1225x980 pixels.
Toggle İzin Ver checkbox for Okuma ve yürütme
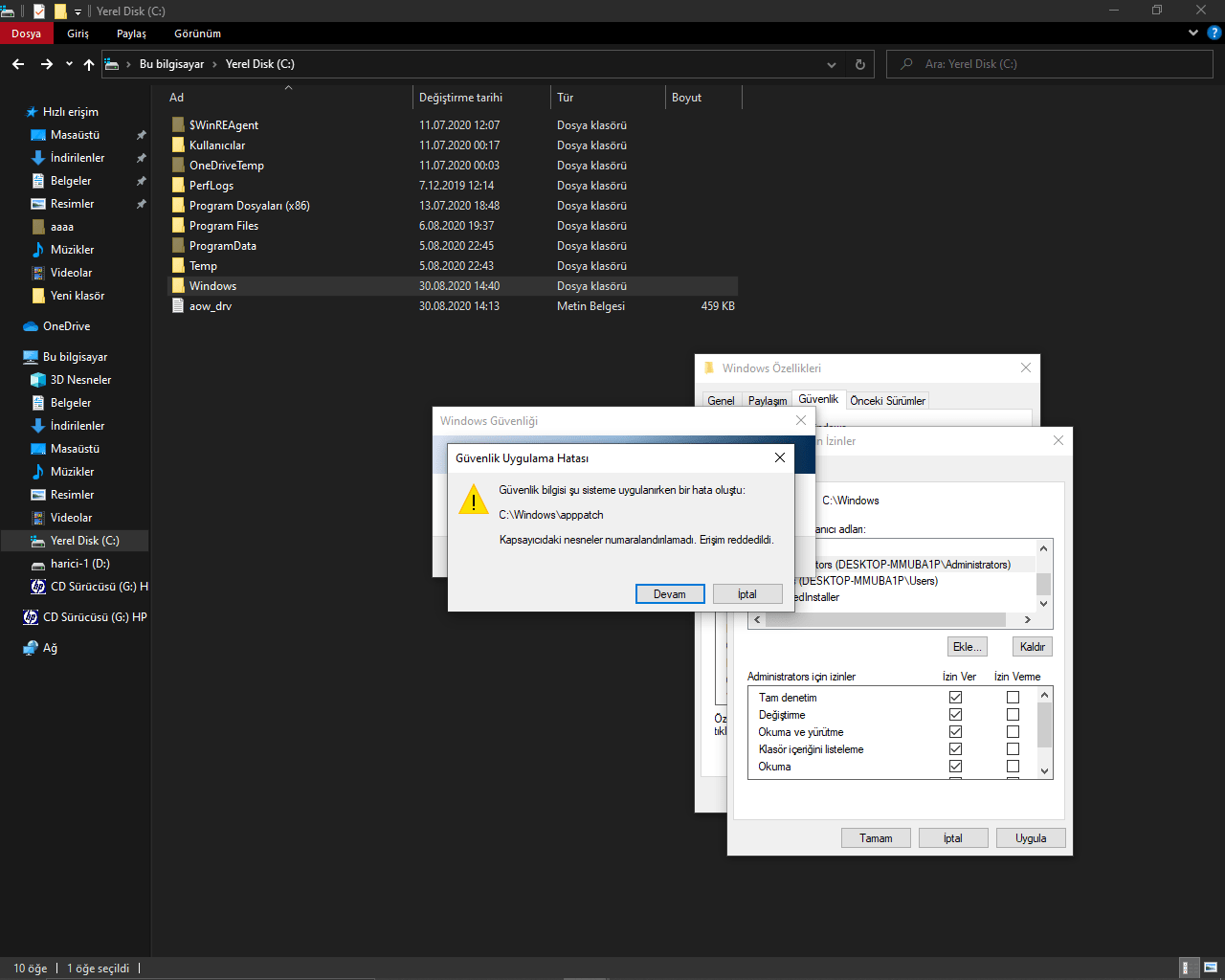click(955, 732)
